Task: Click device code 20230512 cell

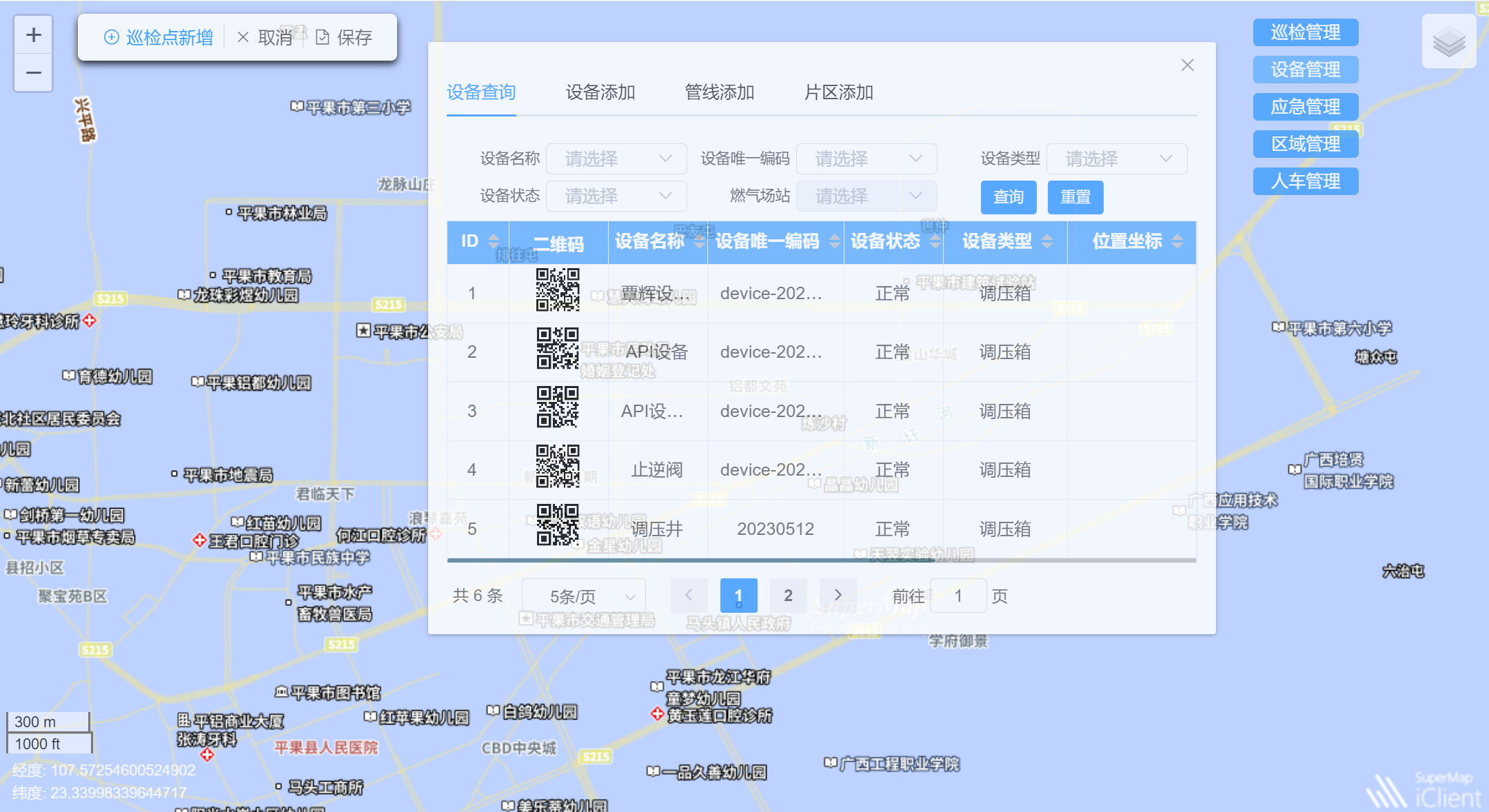Action: pos(776,529)
